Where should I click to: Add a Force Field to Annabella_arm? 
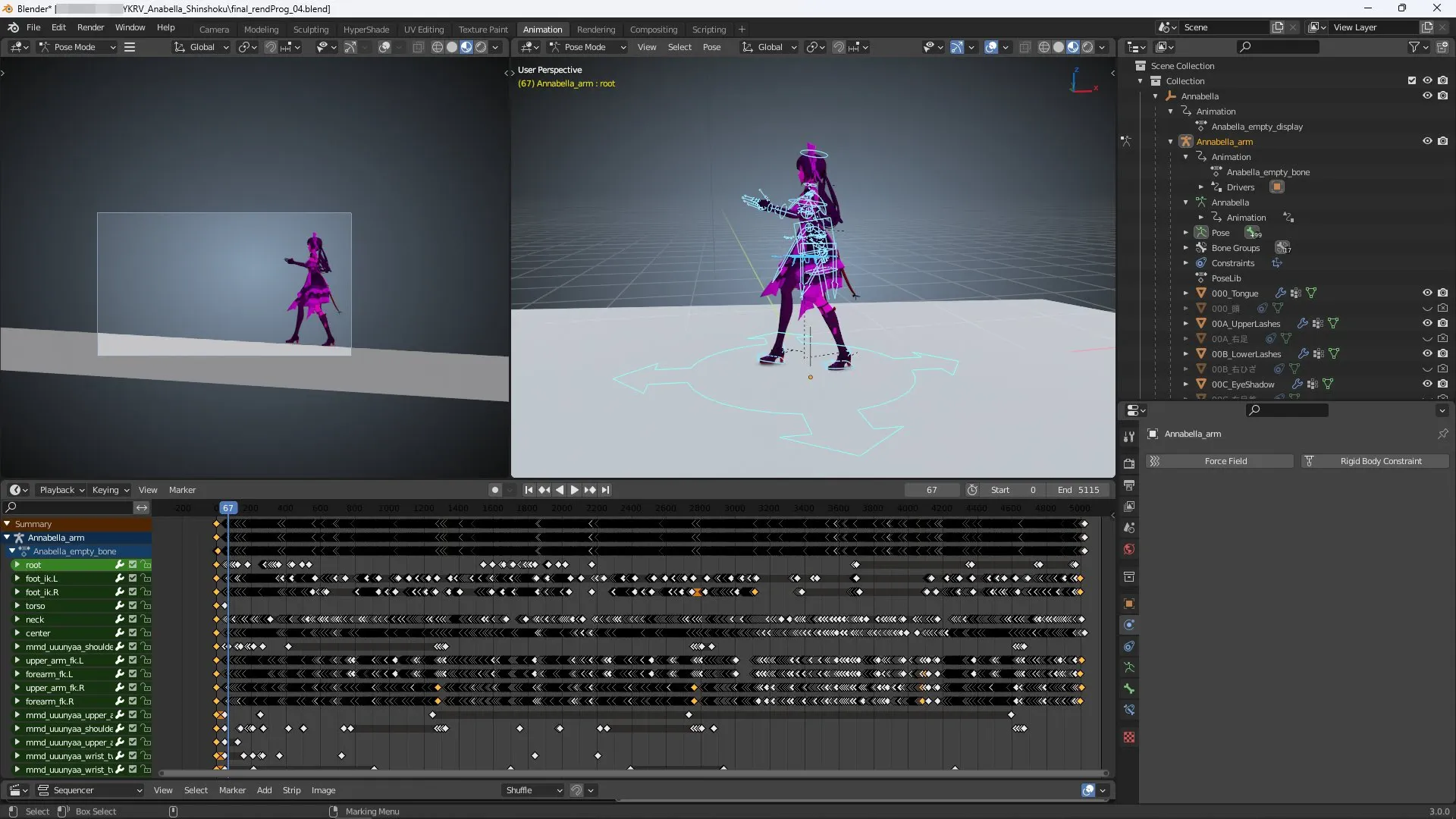tap(1225, 461)
